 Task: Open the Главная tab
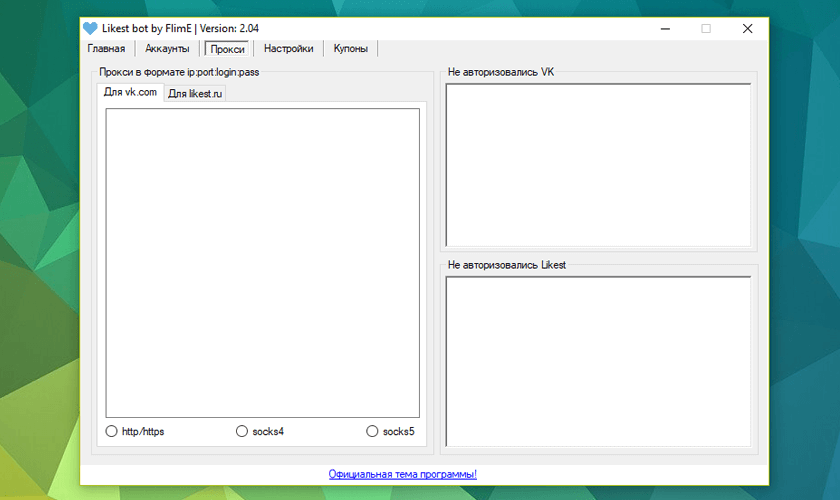106,49
